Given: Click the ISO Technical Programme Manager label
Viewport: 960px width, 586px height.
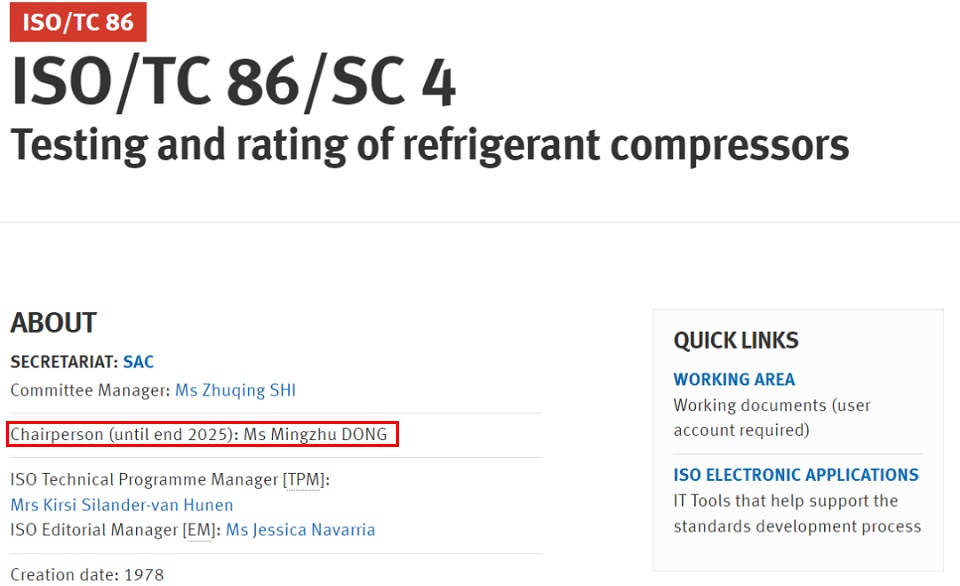Looking at the screenshot, I should click(x=170, y=479).
